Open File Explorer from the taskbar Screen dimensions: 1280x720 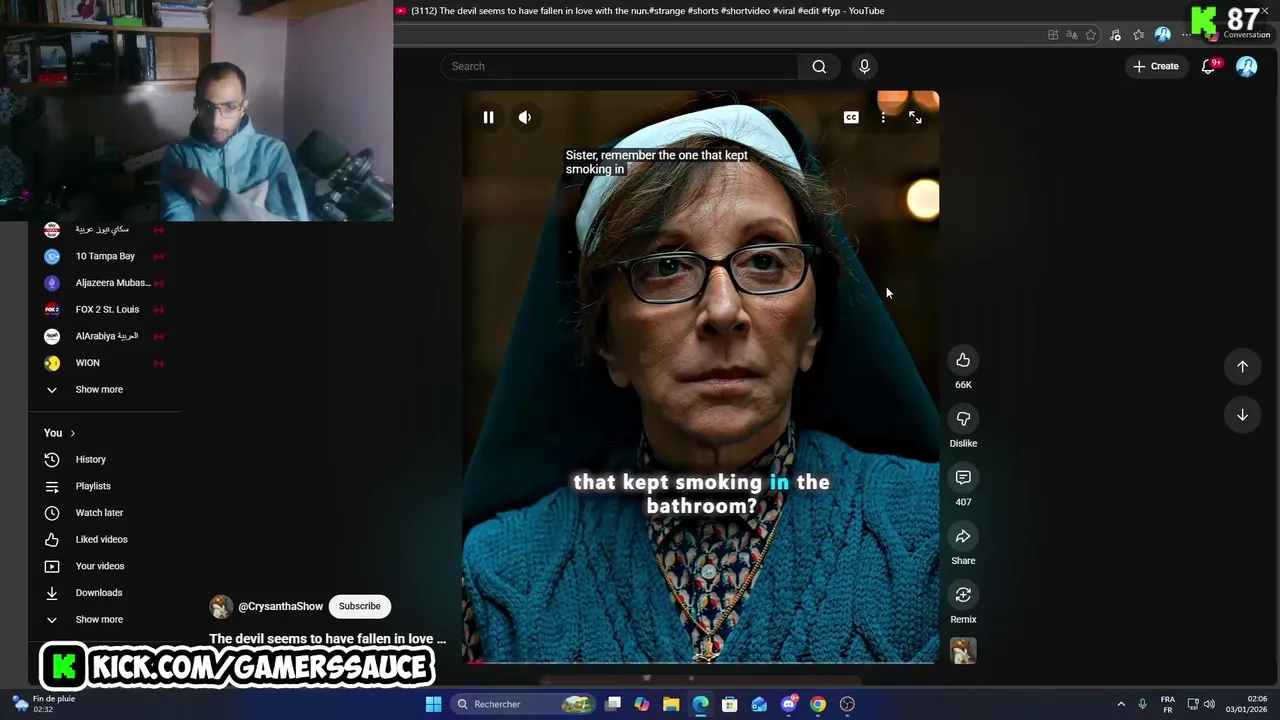click(671, 704)
